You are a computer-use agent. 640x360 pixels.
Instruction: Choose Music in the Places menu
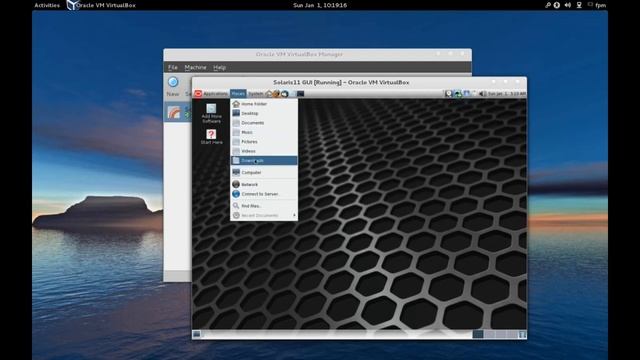coord(264,132)
